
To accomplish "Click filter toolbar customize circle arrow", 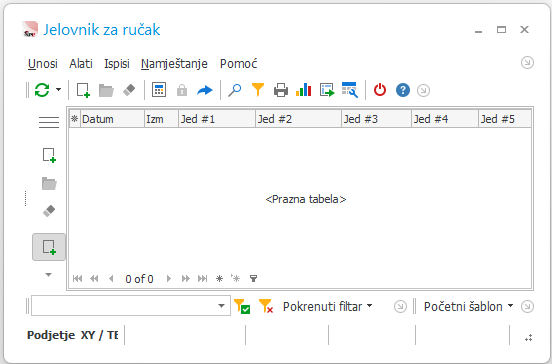I will click(x=400, y=307).
